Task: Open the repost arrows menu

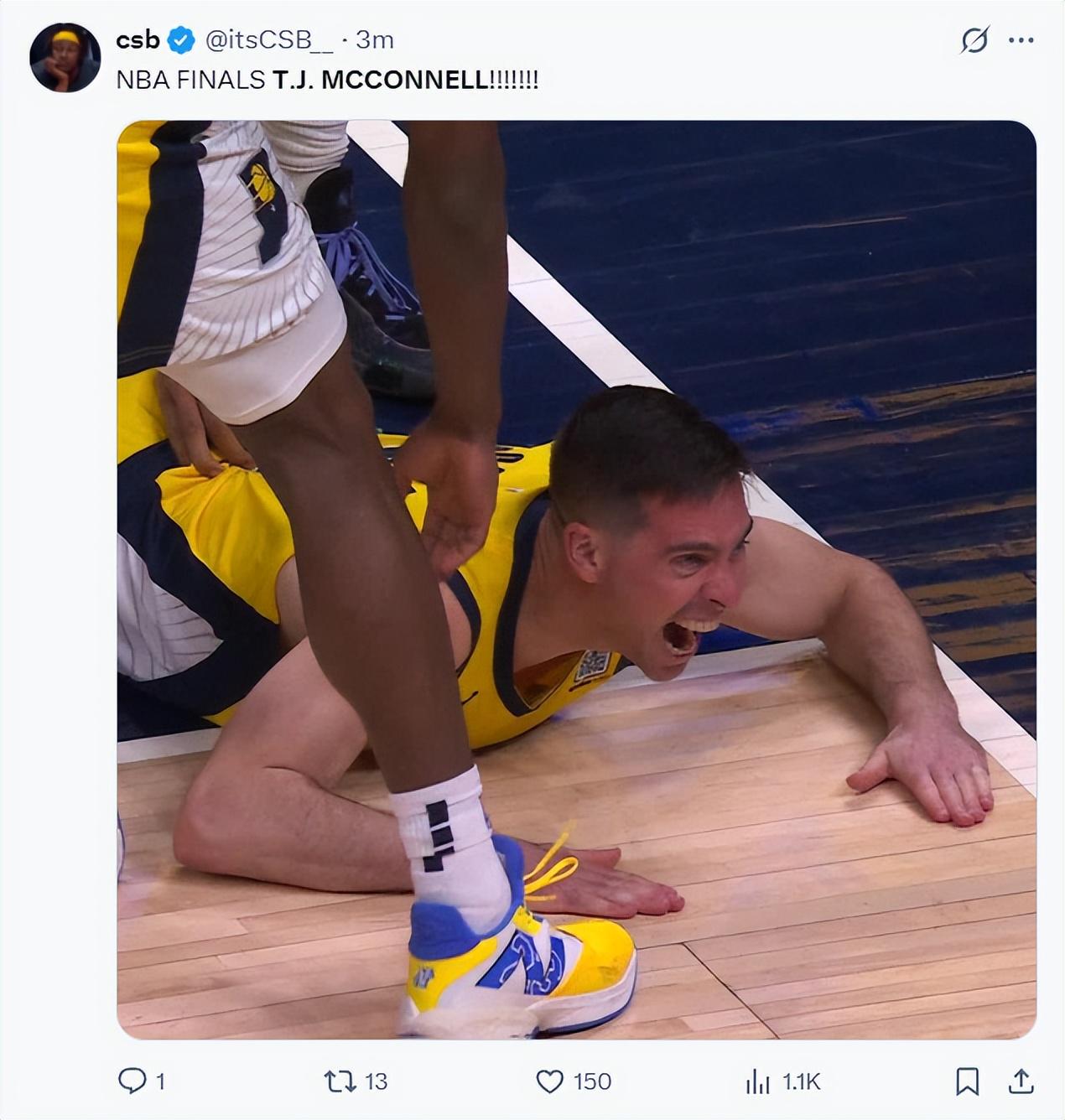Action: 340,1081
